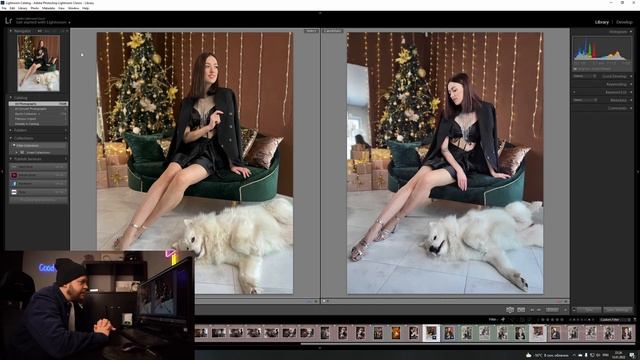Image resolution: width=640 pixels, height=360 pixels.
Task: Click Find More Services Online button
Action: 38,200
